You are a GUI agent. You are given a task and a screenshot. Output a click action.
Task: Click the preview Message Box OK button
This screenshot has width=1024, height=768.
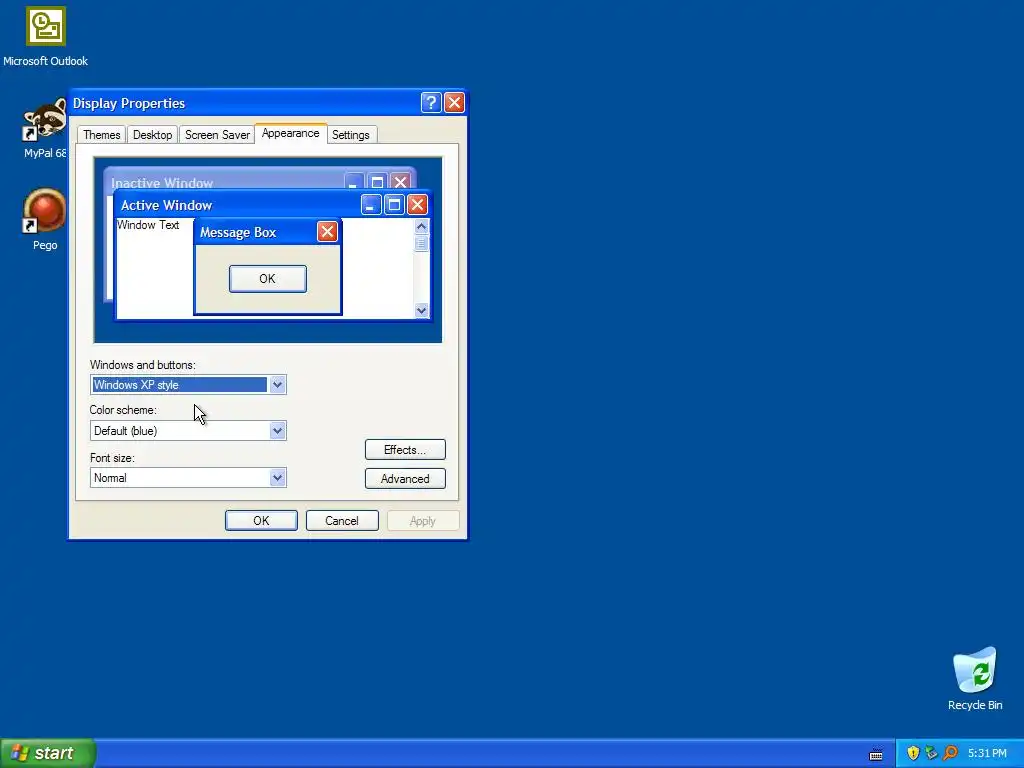click(x=268, y=279)
